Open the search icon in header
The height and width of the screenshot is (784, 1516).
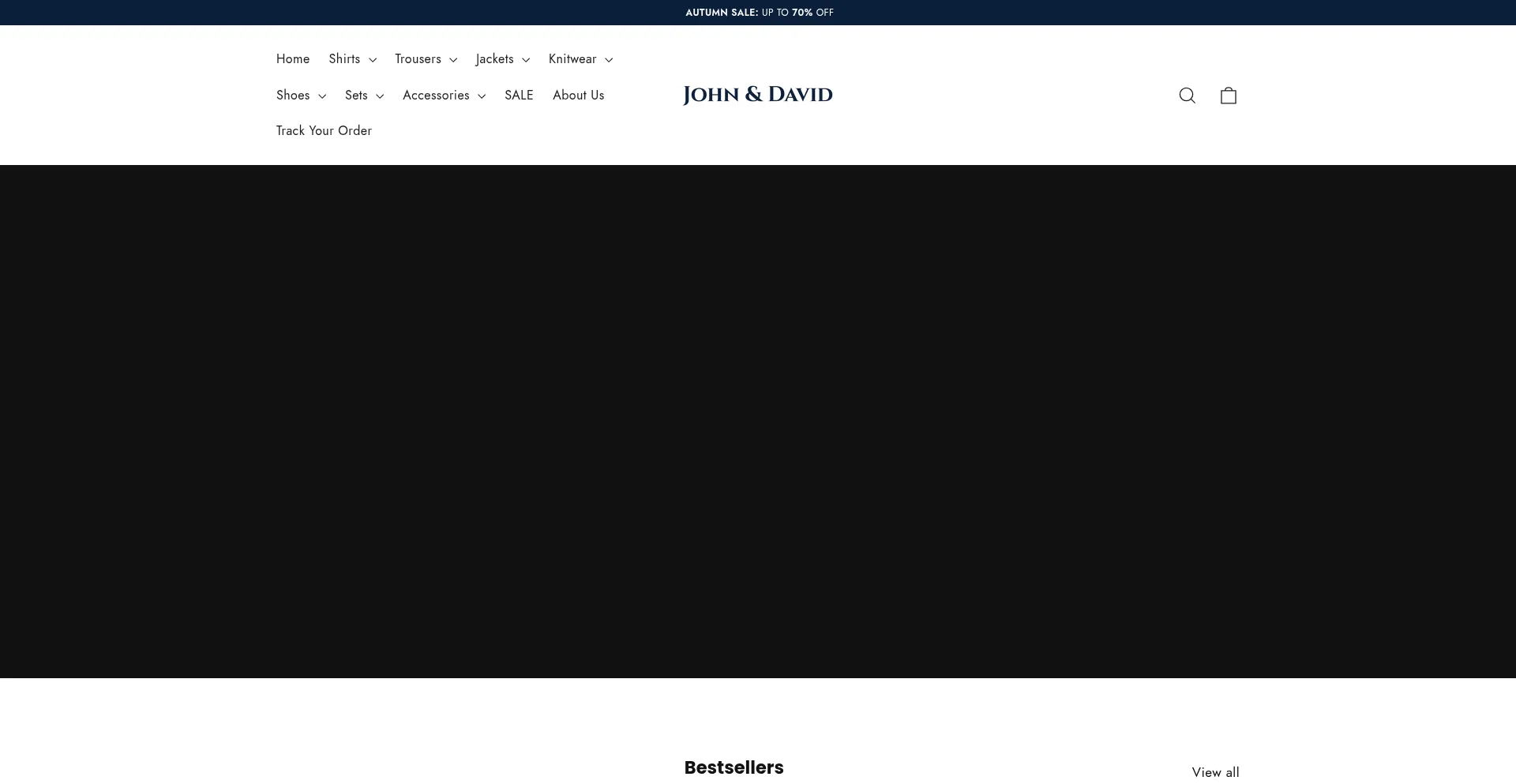[1187, 96]
